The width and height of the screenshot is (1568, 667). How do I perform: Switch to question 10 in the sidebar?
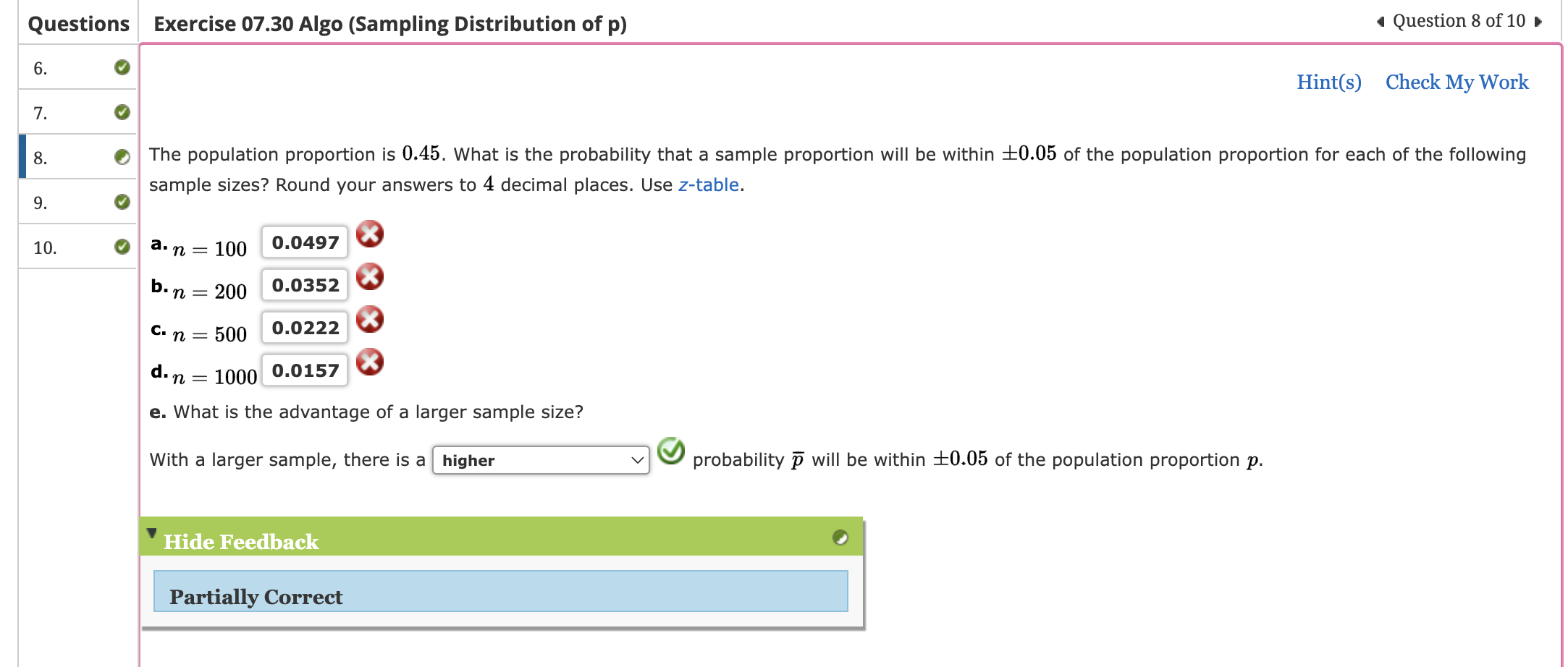45,247
